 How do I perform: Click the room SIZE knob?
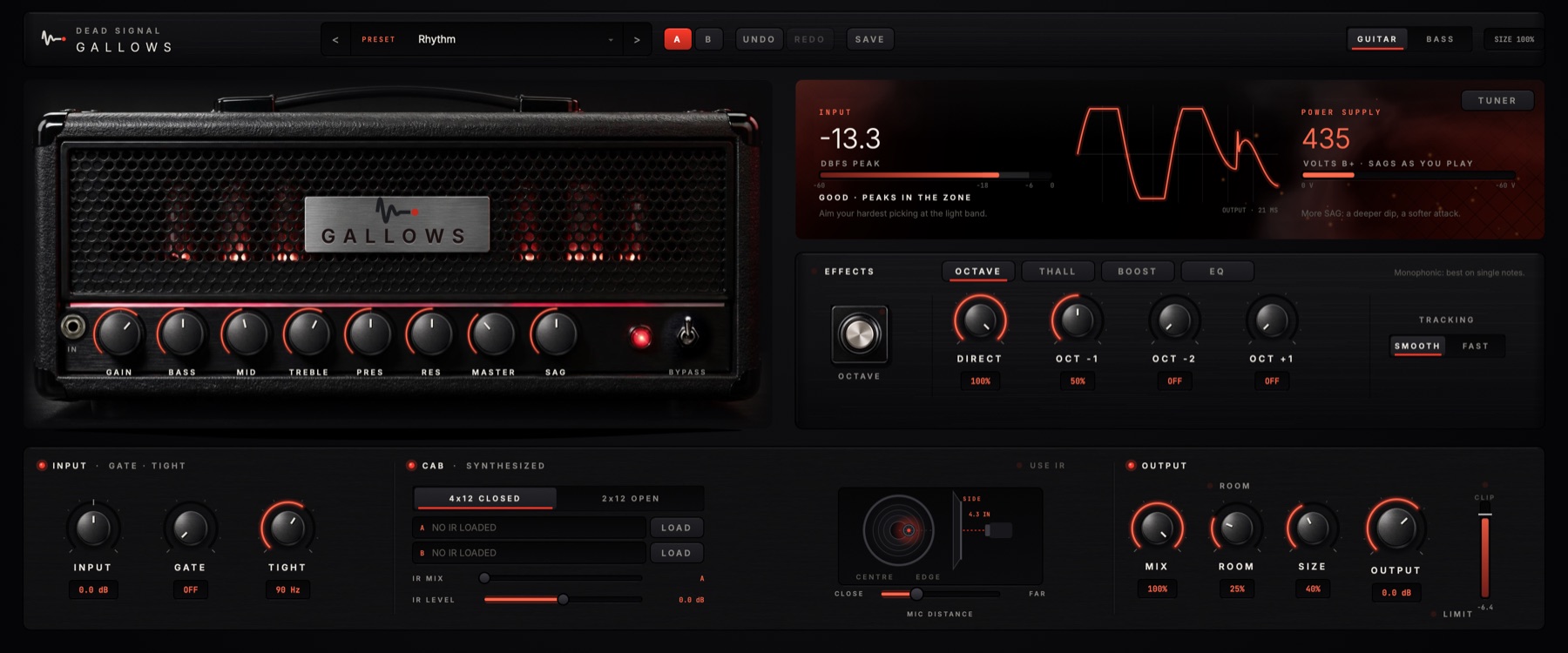pos(1312,528)
